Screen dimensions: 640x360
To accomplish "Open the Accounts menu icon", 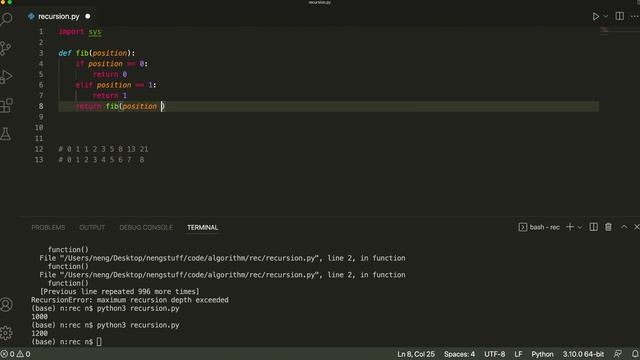I will (6, 304).
